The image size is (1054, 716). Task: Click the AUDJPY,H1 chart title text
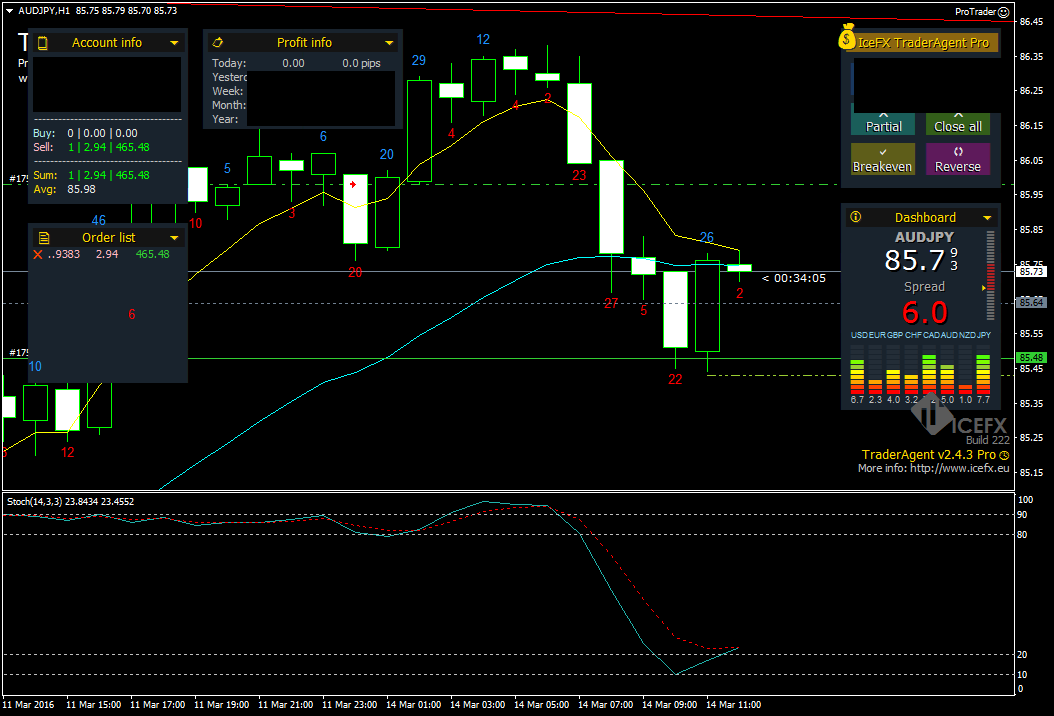coord(44,11)
